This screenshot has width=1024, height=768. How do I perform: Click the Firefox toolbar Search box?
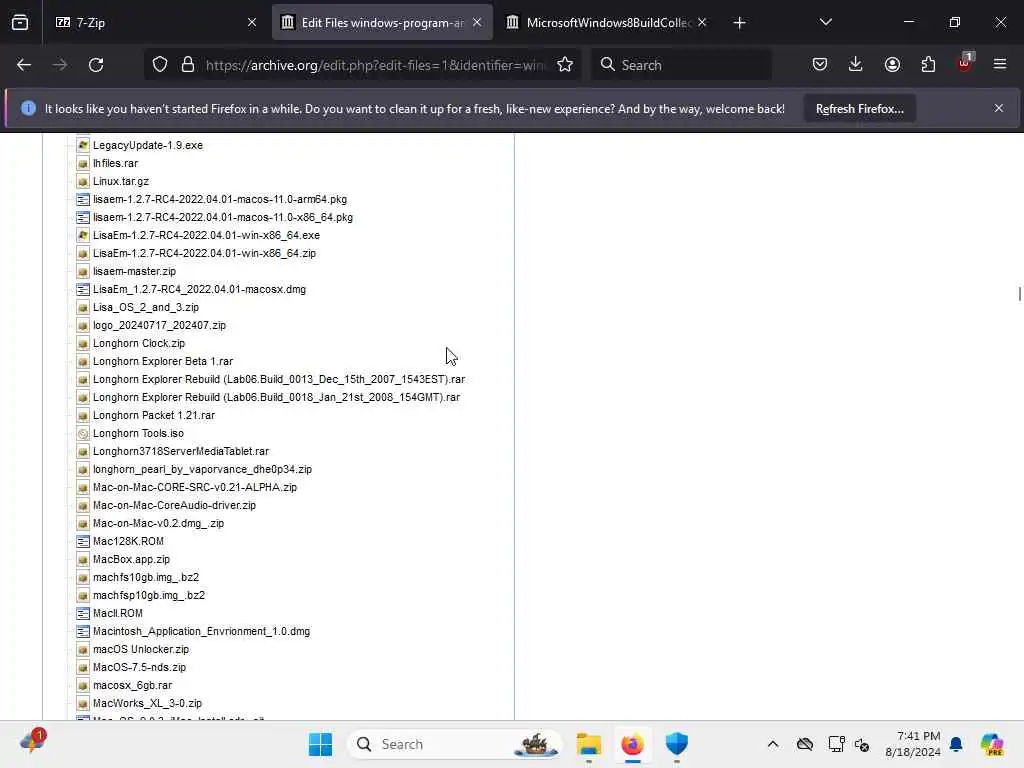[682, 65]
